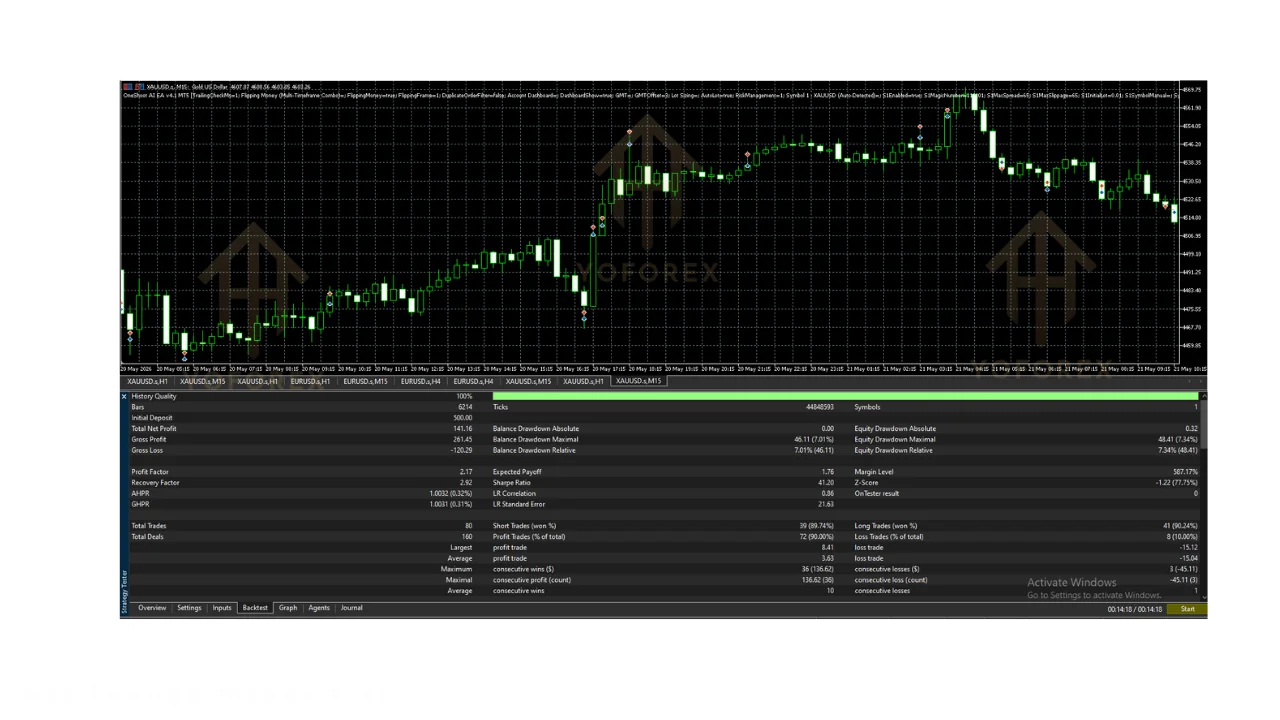Viewport: 1280px width, 720px height.
Task: Click Balance Drawdown Absolute label
Action: [x=536, y=429]
